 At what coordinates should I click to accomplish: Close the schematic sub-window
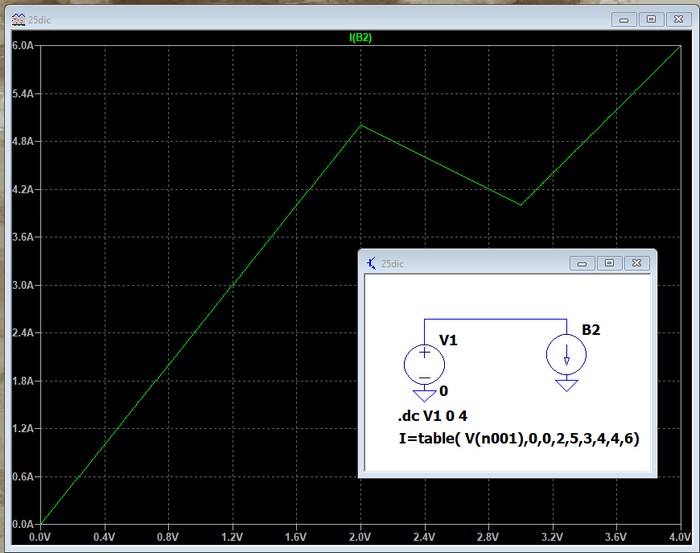point(636,263)
